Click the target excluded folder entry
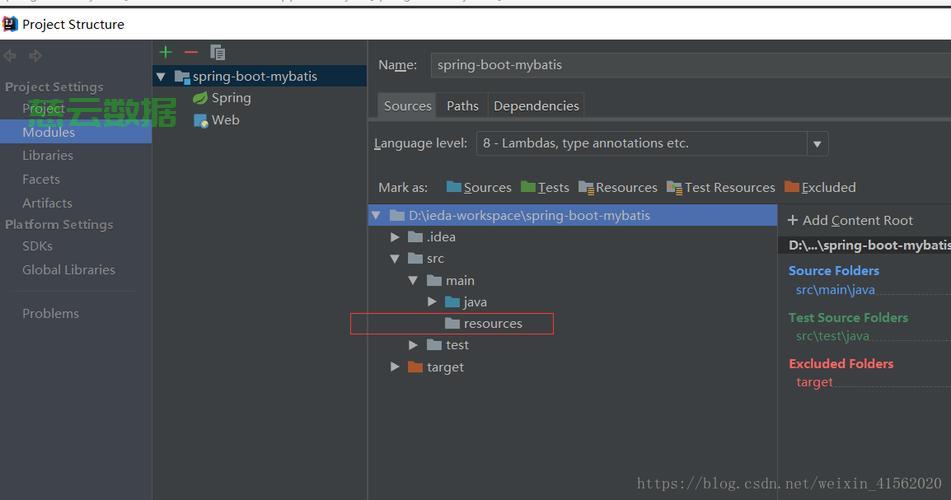The image size is (951, 500). point(814,382)
